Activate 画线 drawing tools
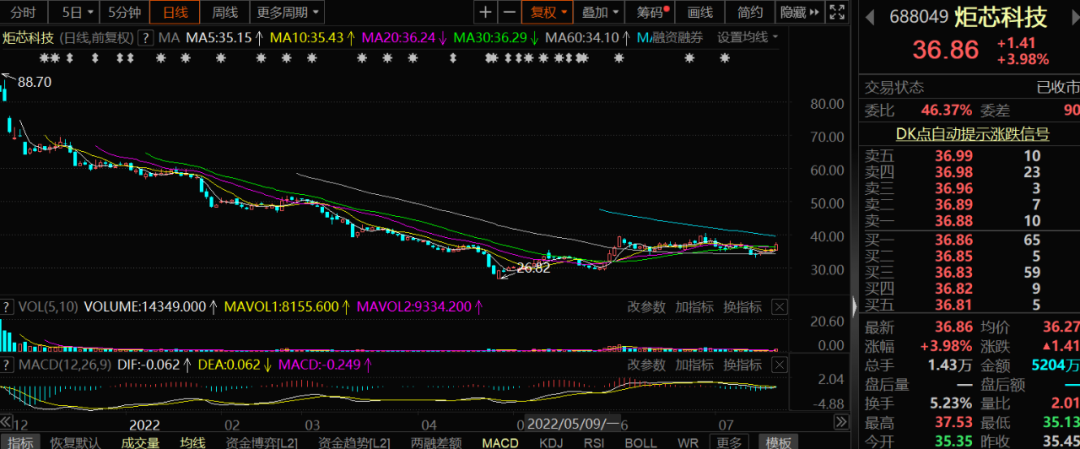Screen dimensions: 1080x449 (x=700, y=12)
